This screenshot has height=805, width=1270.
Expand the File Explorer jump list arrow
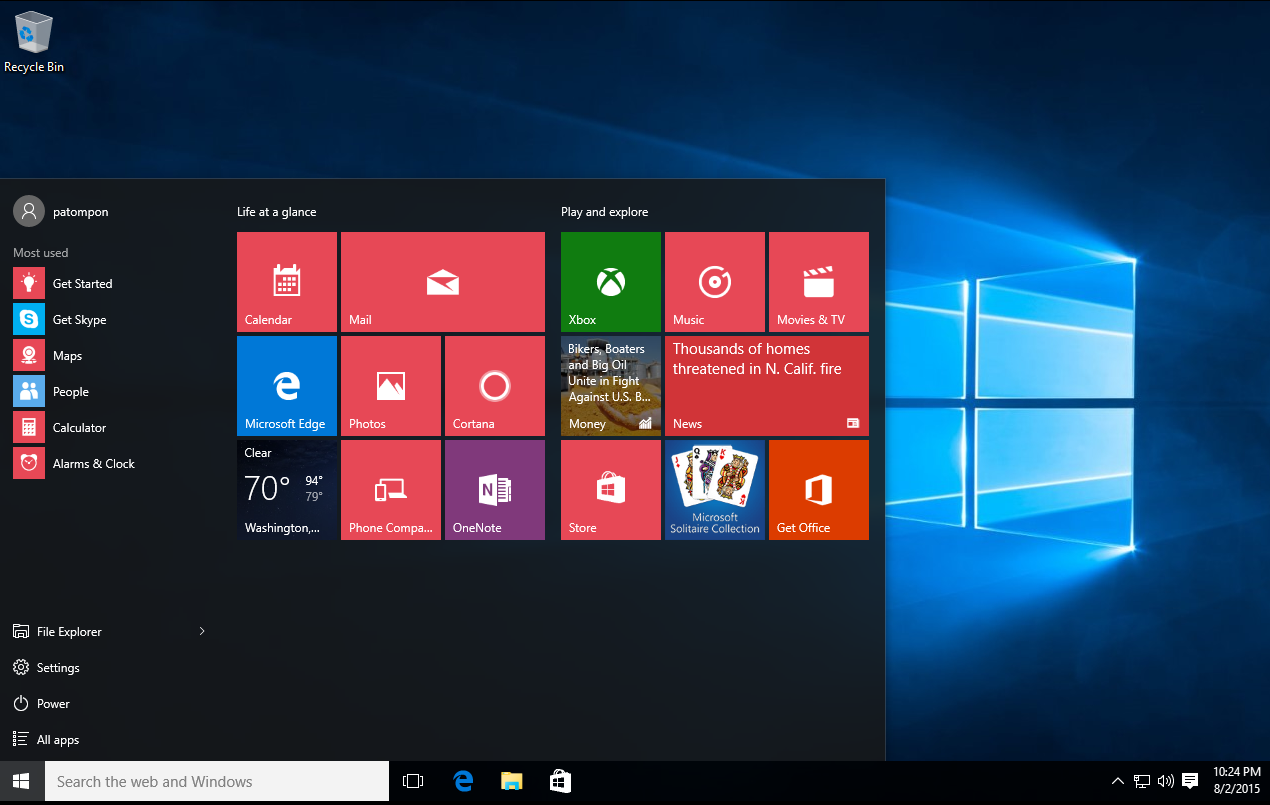[x=202, y=632]
